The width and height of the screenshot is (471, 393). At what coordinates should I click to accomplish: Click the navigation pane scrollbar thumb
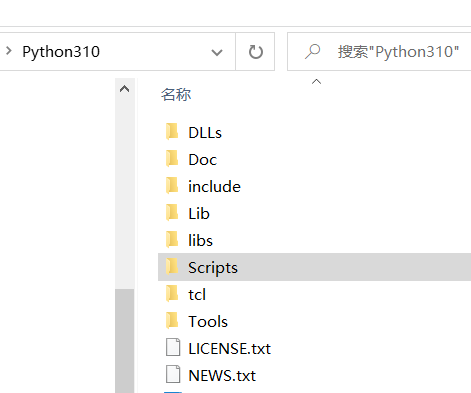pyautogui.click(x=125, y=341)
